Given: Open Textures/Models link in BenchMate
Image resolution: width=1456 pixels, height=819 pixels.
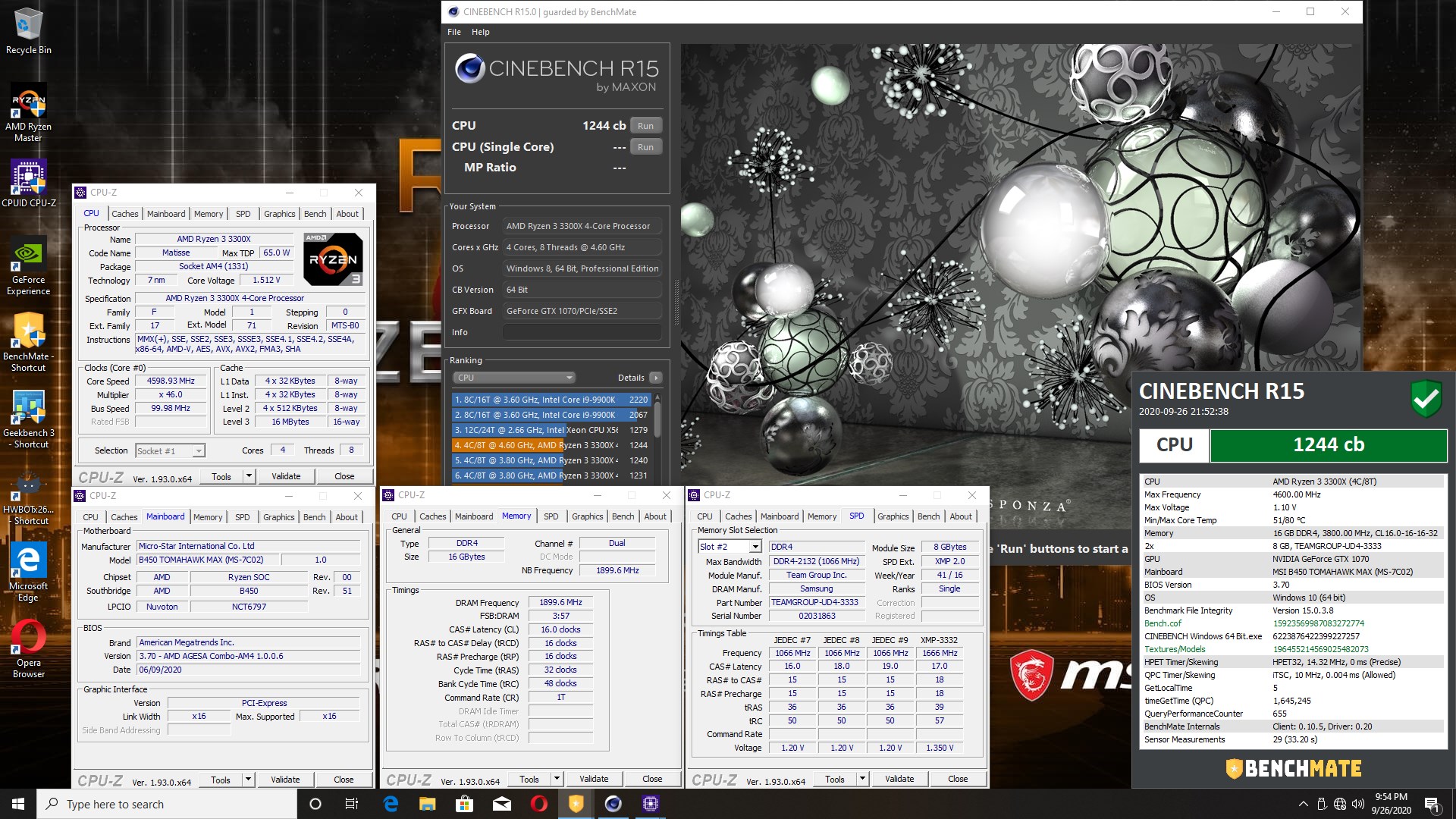Looking at the screenshot, I should (1175, 649).
